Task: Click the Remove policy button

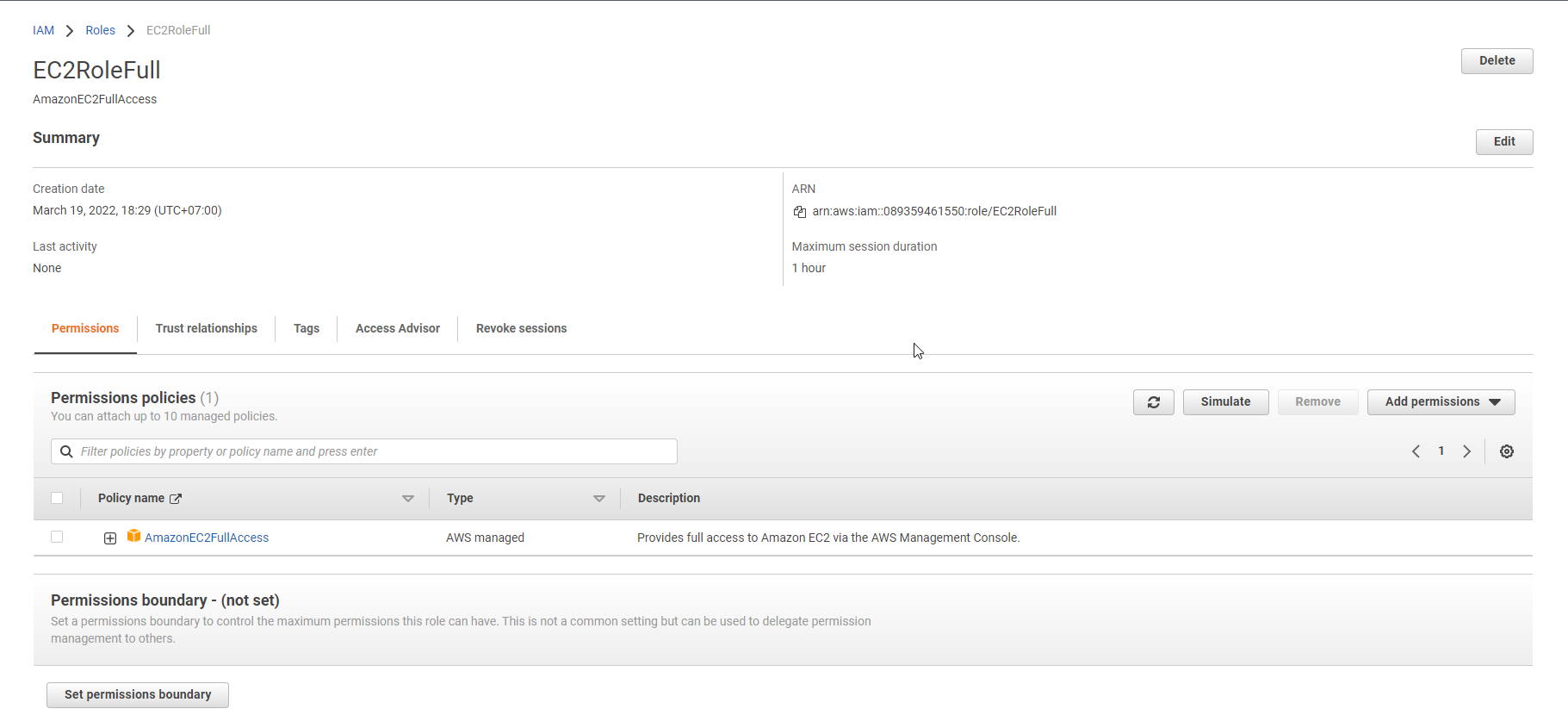Action: click(1317, 402)
